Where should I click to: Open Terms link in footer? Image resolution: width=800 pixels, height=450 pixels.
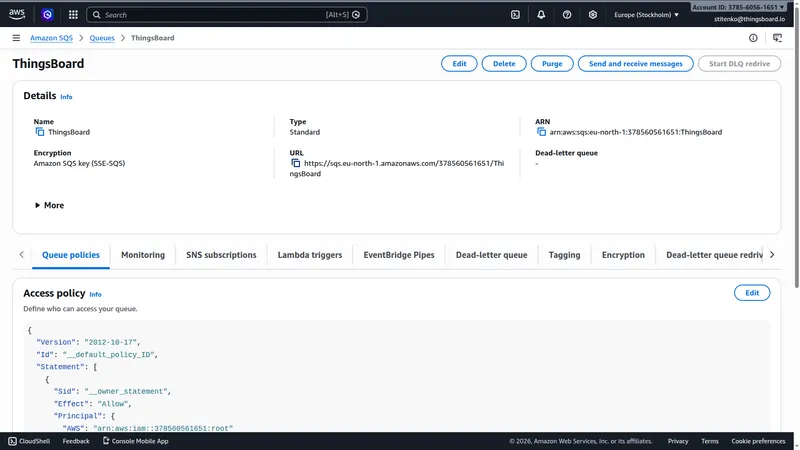[x=710, y=441]
